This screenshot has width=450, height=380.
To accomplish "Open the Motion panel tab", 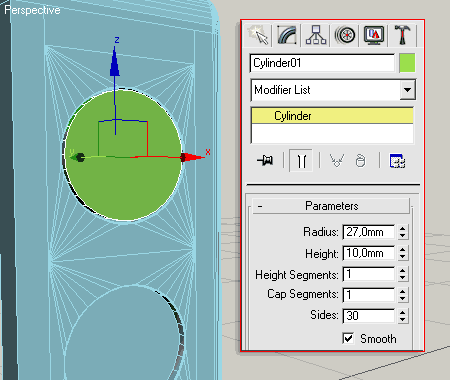I will point(345,35).
